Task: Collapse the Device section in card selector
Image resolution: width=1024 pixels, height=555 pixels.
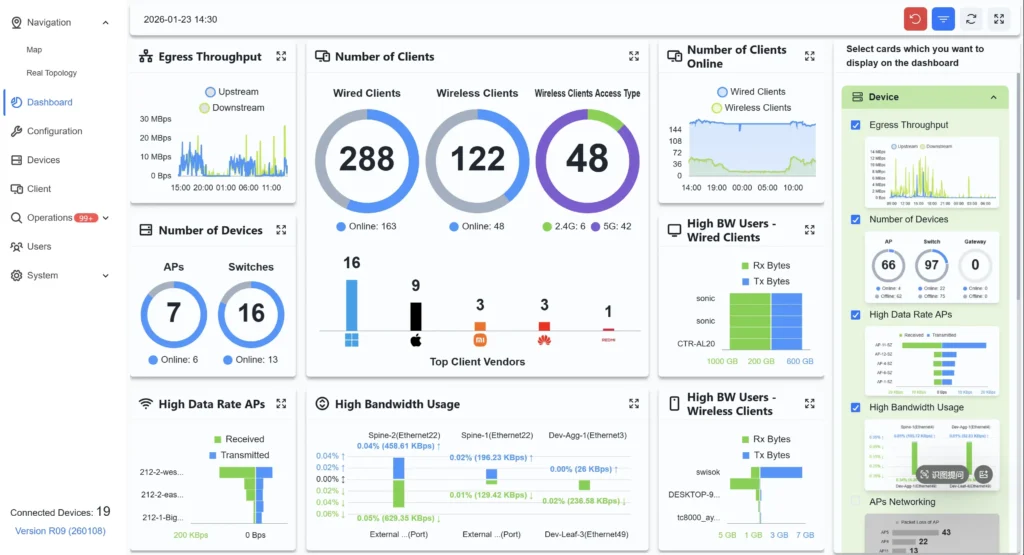Action: [993, 97]
